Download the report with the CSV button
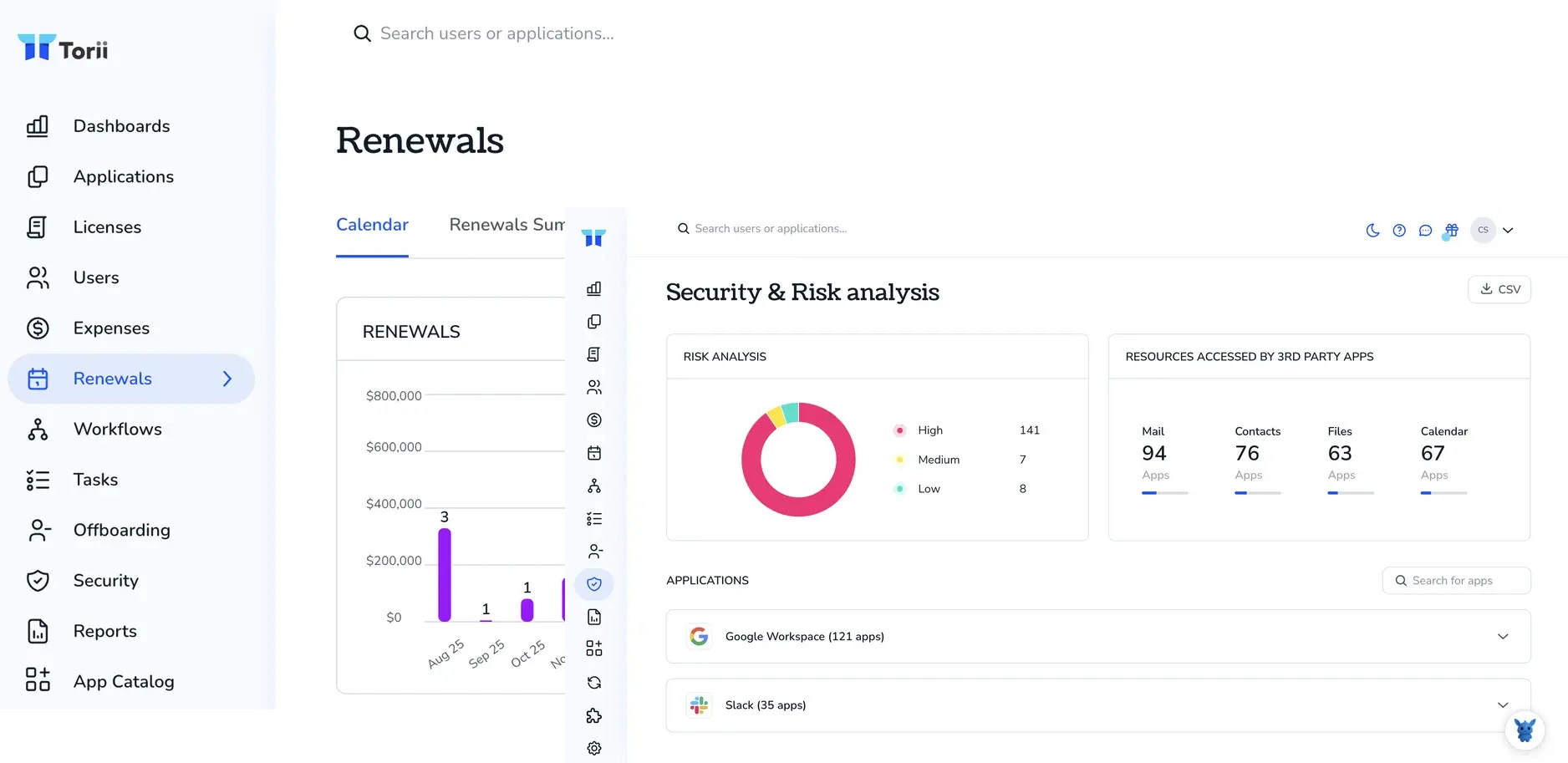 (1499, 289)
